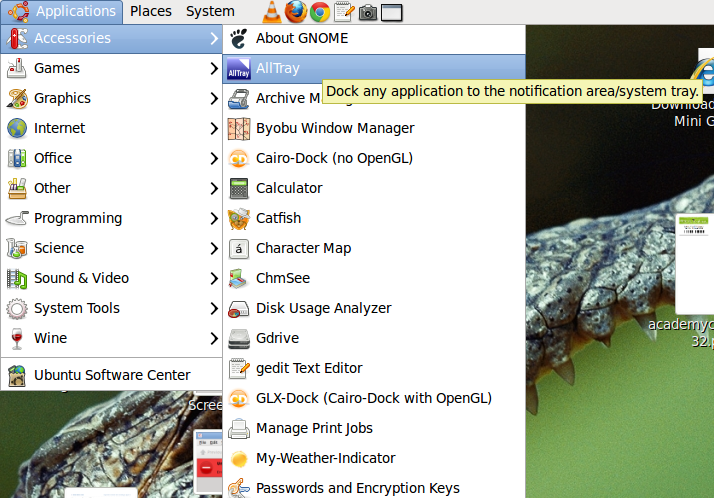Select the Games category label
This screenshot has height=498, width=714.
point(57,69)
